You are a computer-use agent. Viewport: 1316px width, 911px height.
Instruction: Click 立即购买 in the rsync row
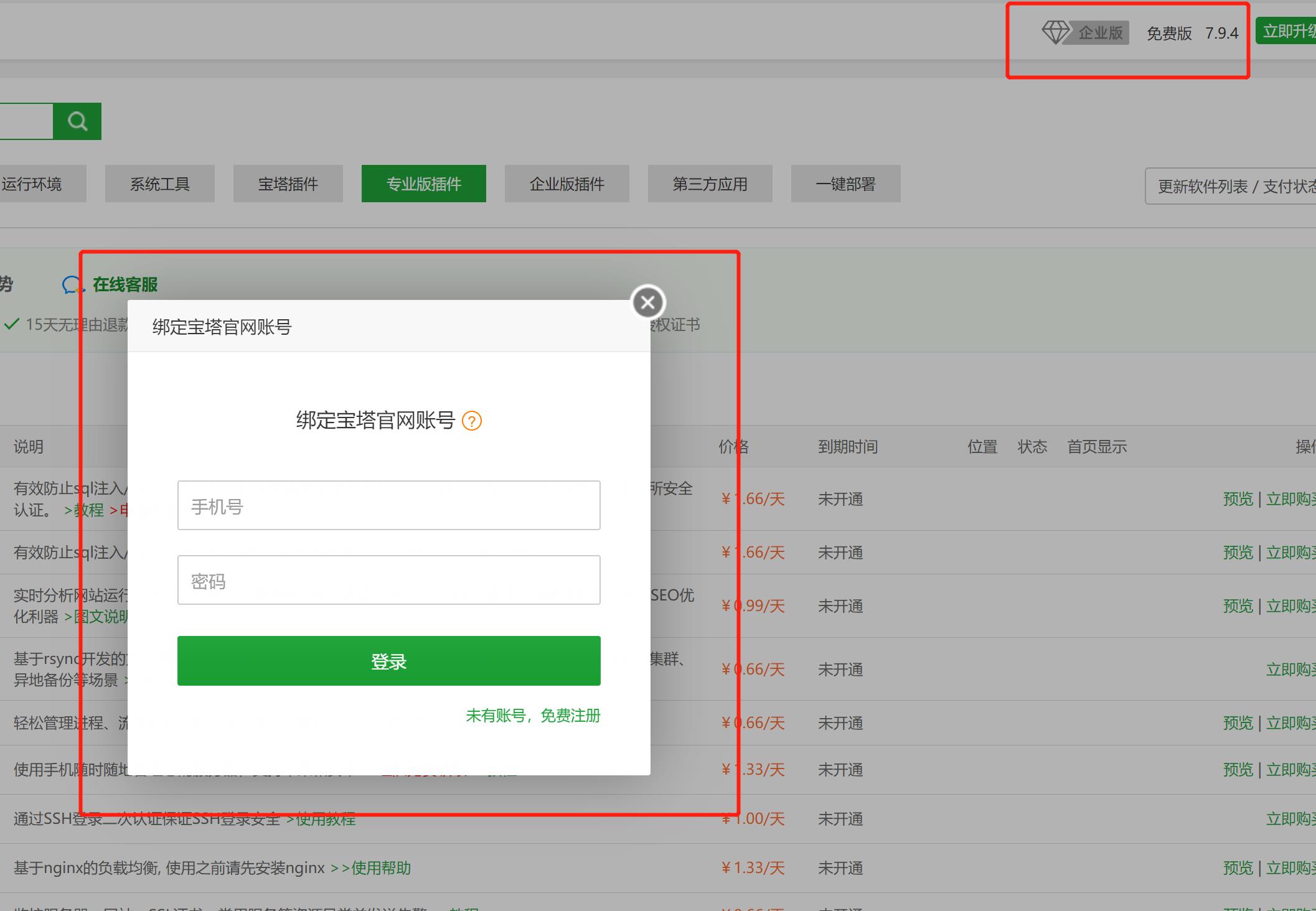point(1291,670)
